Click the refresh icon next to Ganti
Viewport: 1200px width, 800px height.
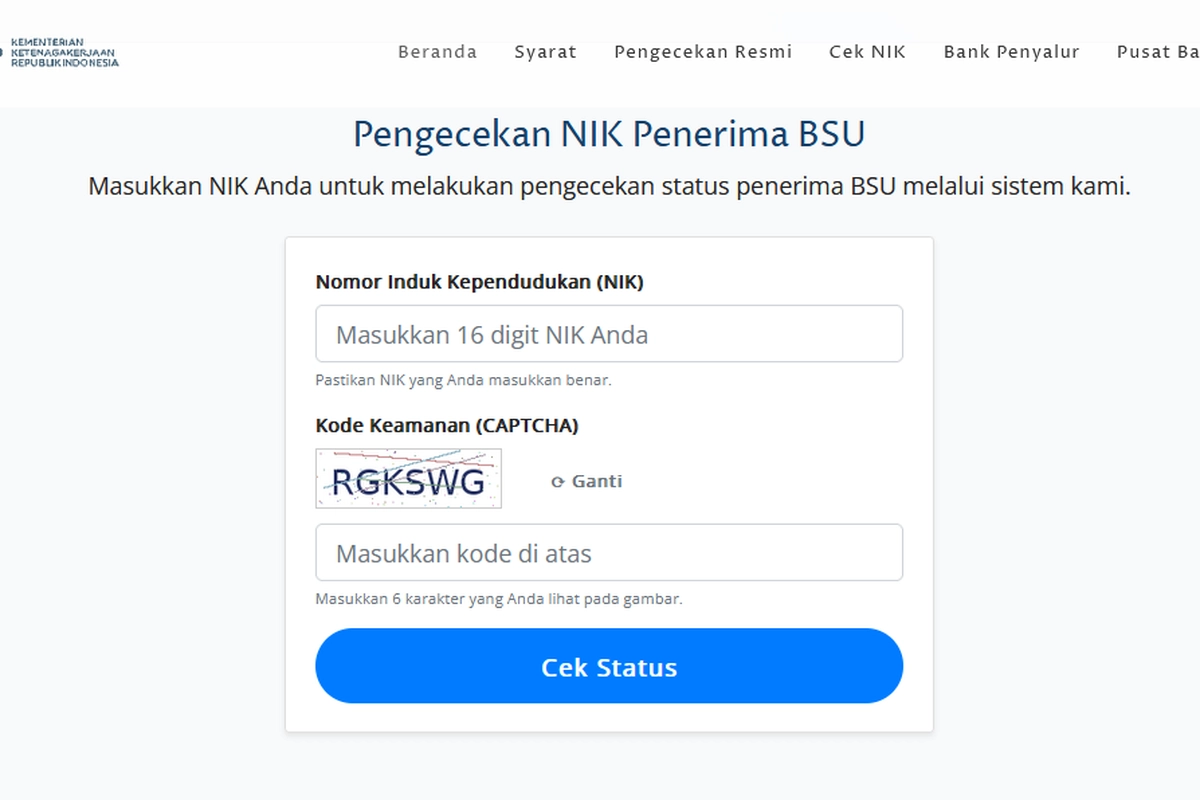[557, 481]
